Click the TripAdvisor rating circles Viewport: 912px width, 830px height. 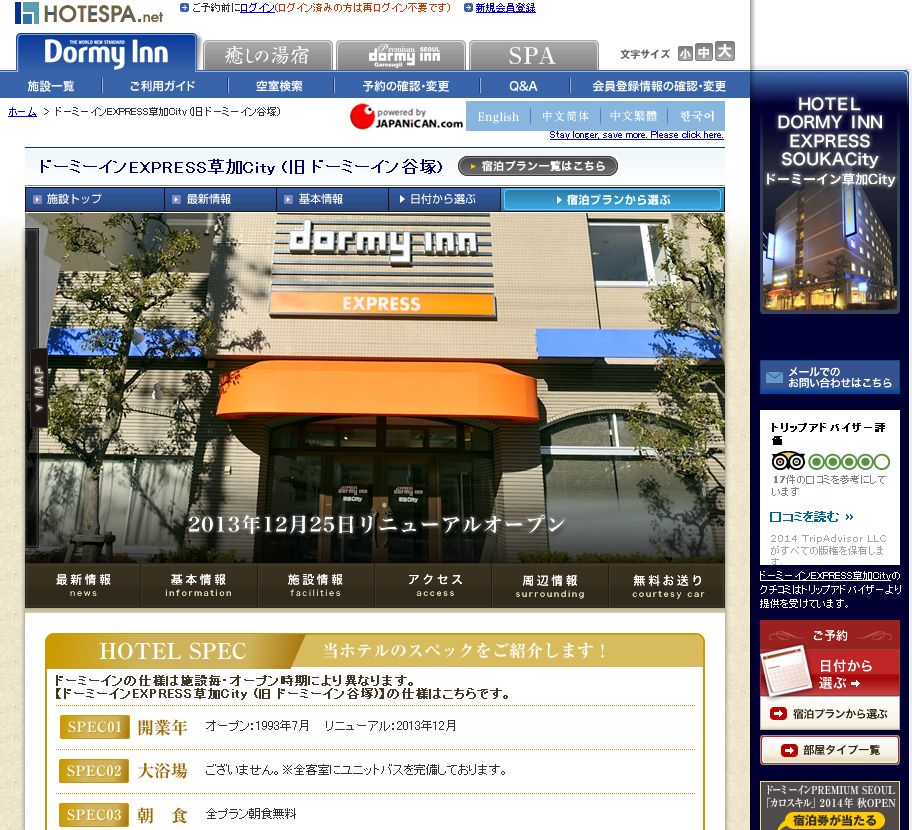(x=849, y=462)
